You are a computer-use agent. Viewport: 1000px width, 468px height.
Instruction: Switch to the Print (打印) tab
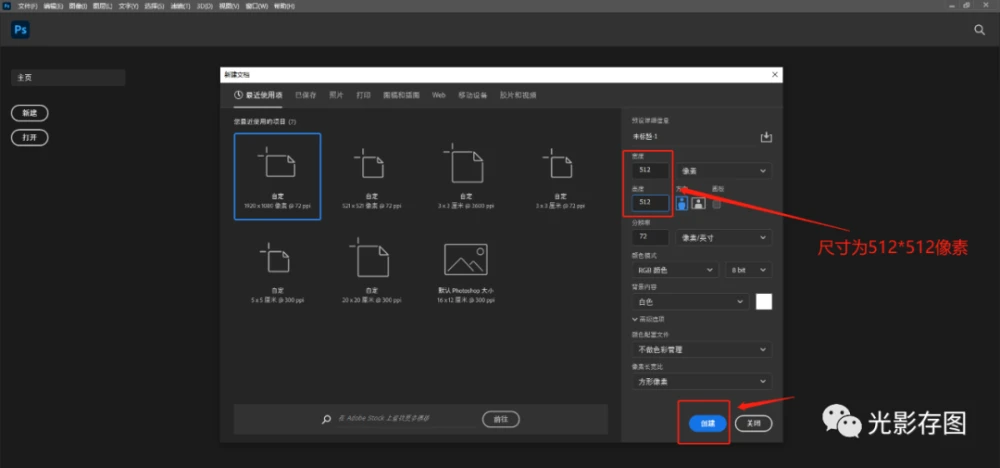pos(363,95)
